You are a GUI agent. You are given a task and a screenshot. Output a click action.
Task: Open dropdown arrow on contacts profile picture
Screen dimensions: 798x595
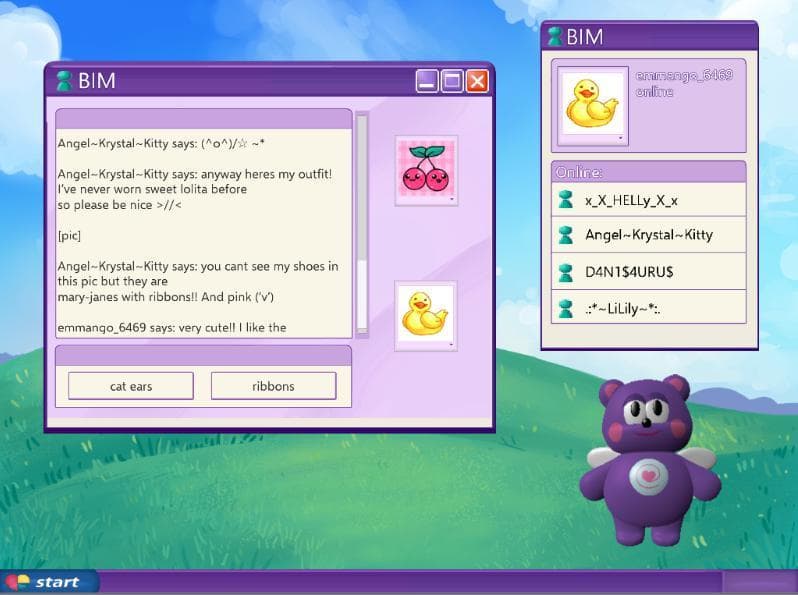pos(620,138)
